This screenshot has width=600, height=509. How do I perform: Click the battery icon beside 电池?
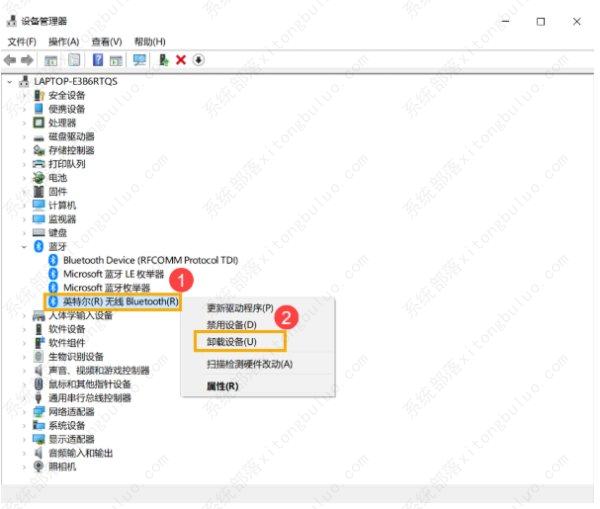(x=39, y=178)
